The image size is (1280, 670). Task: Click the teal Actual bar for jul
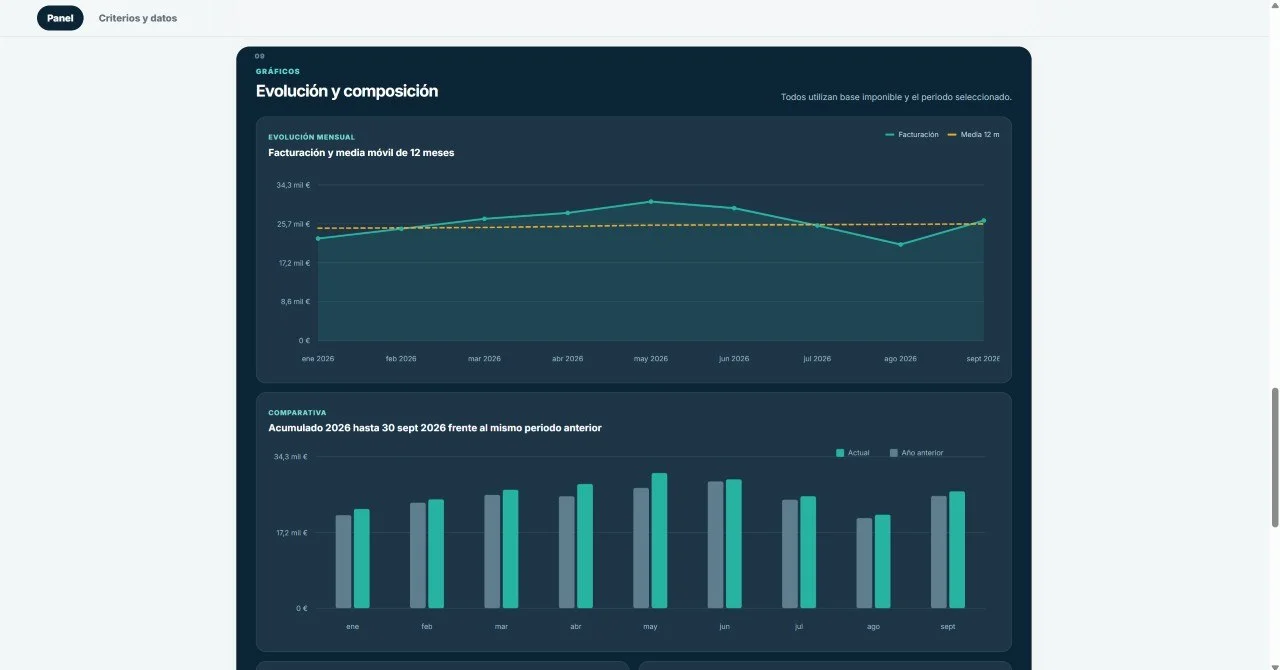click(x=808, y=552)
